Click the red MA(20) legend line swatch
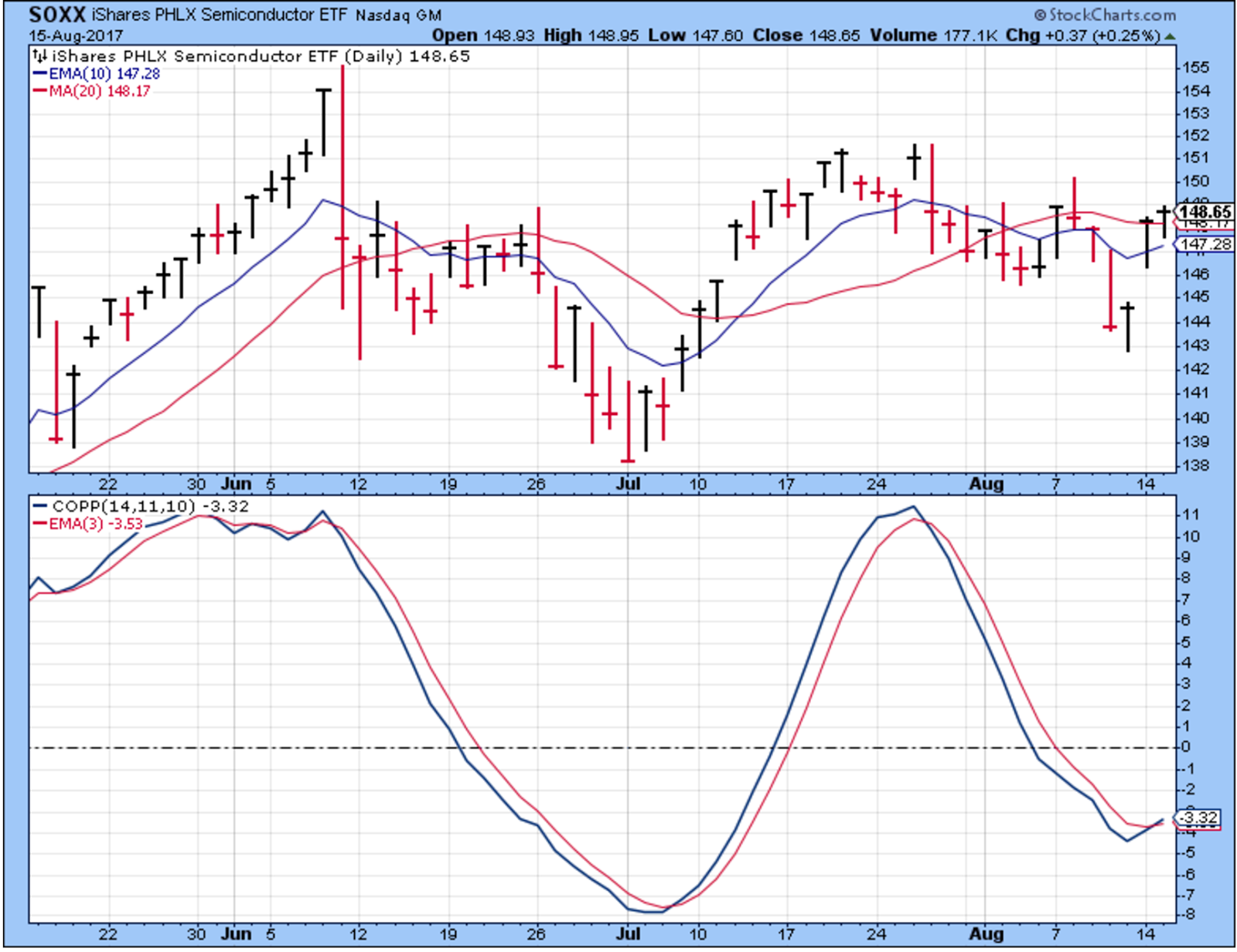This screenshot has width=1237, height=952. (39, 91)
